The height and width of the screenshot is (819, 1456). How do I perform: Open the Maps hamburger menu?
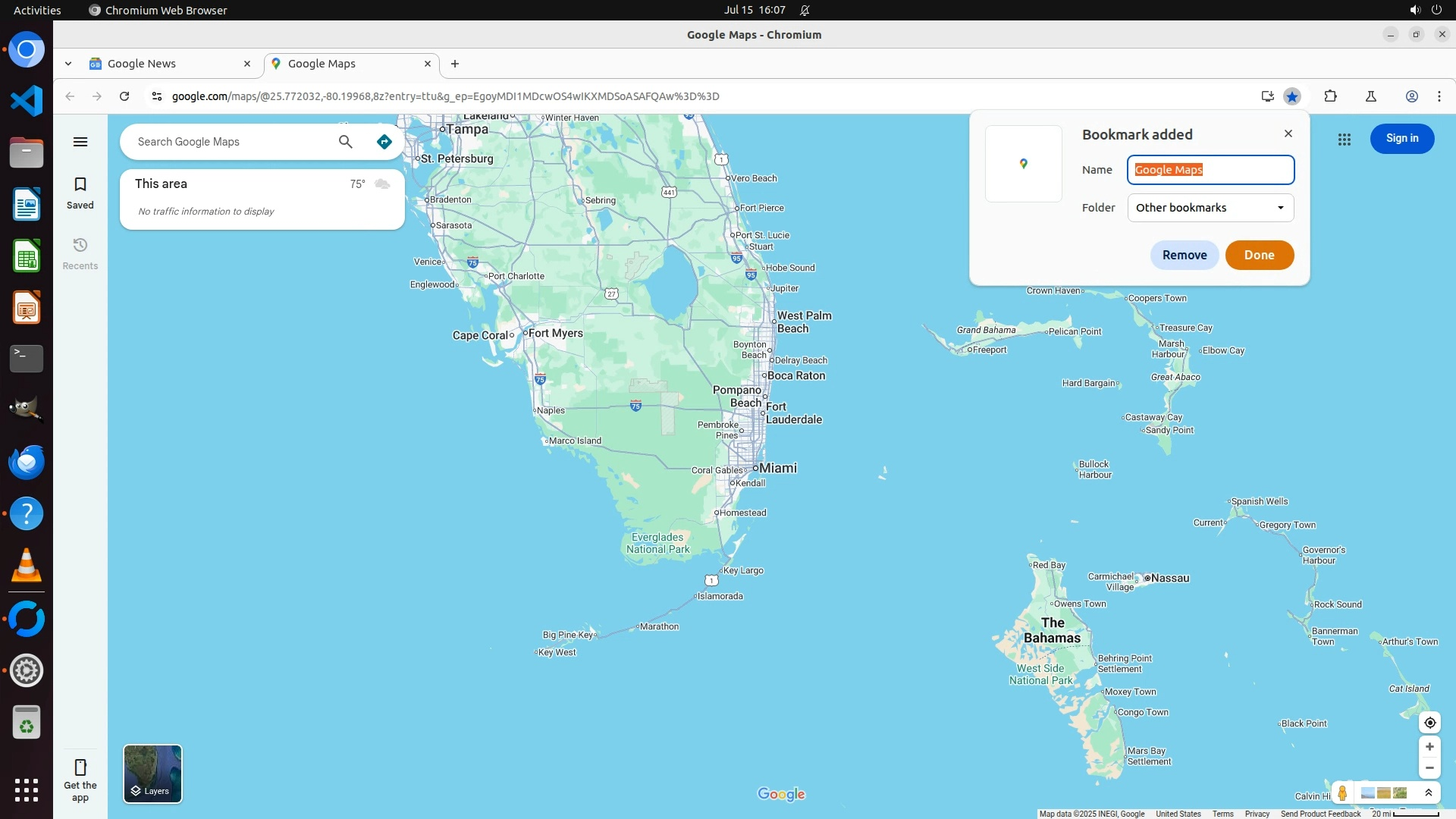pyautogui.click(x=80, y=142)
